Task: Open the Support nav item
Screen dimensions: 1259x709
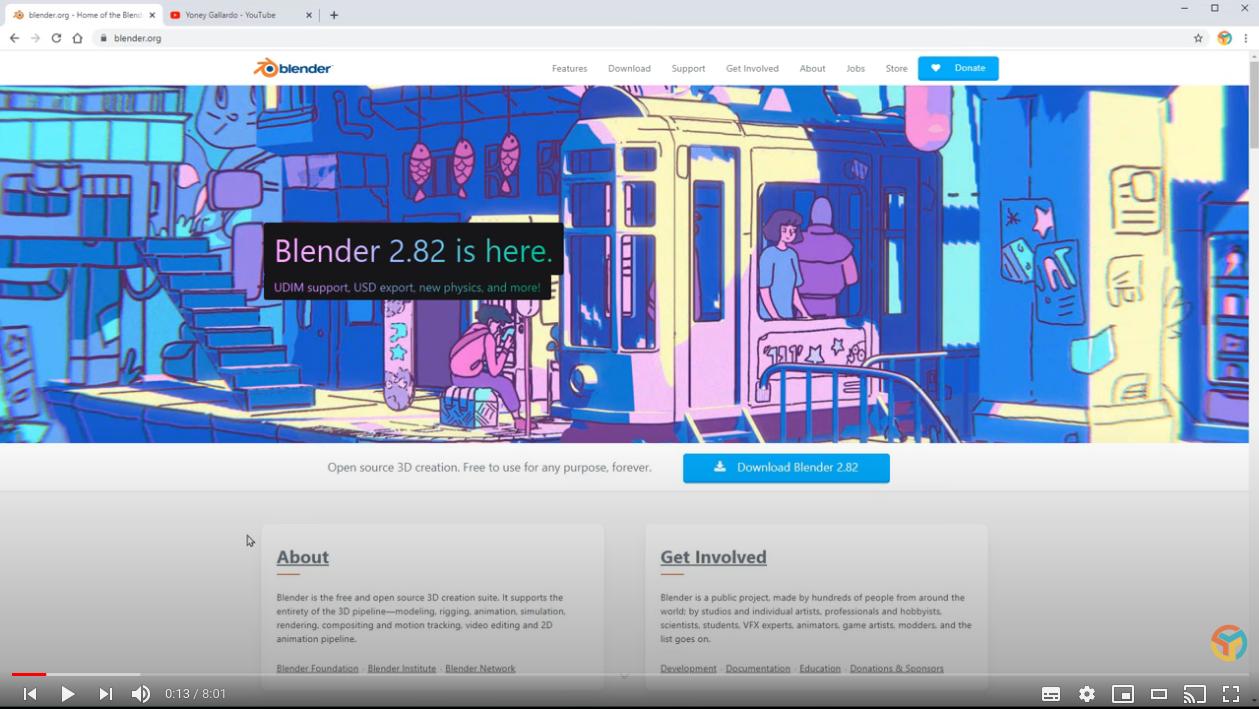Action: 688,68
